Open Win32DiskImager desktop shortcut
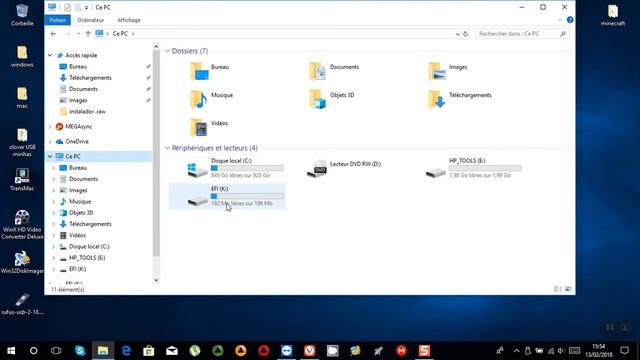The image size is (640, 360). pyautogui.click(x=22, y=262)
